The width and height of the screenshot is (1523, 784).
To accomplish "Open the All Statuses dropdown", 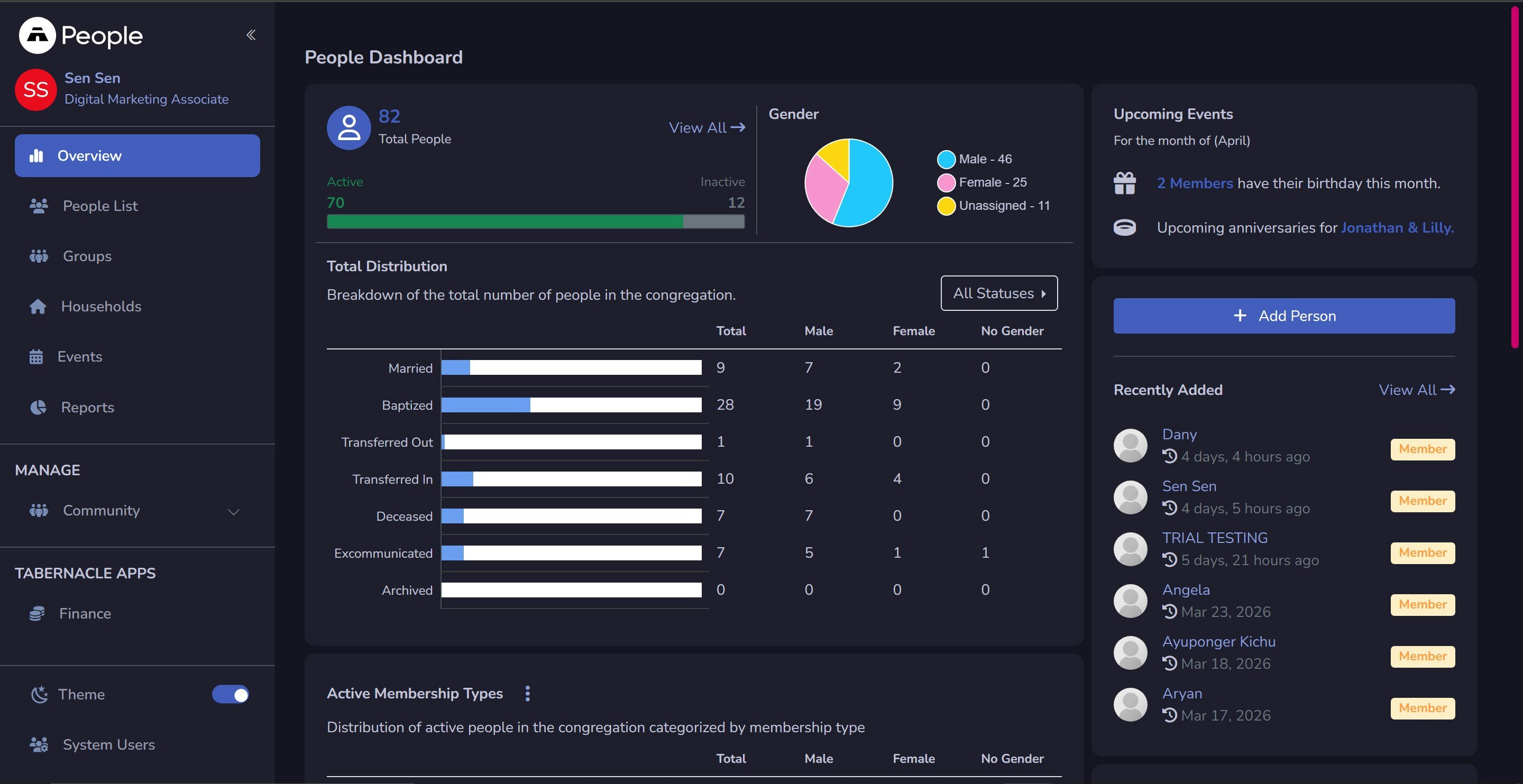I will pos(998,293).
